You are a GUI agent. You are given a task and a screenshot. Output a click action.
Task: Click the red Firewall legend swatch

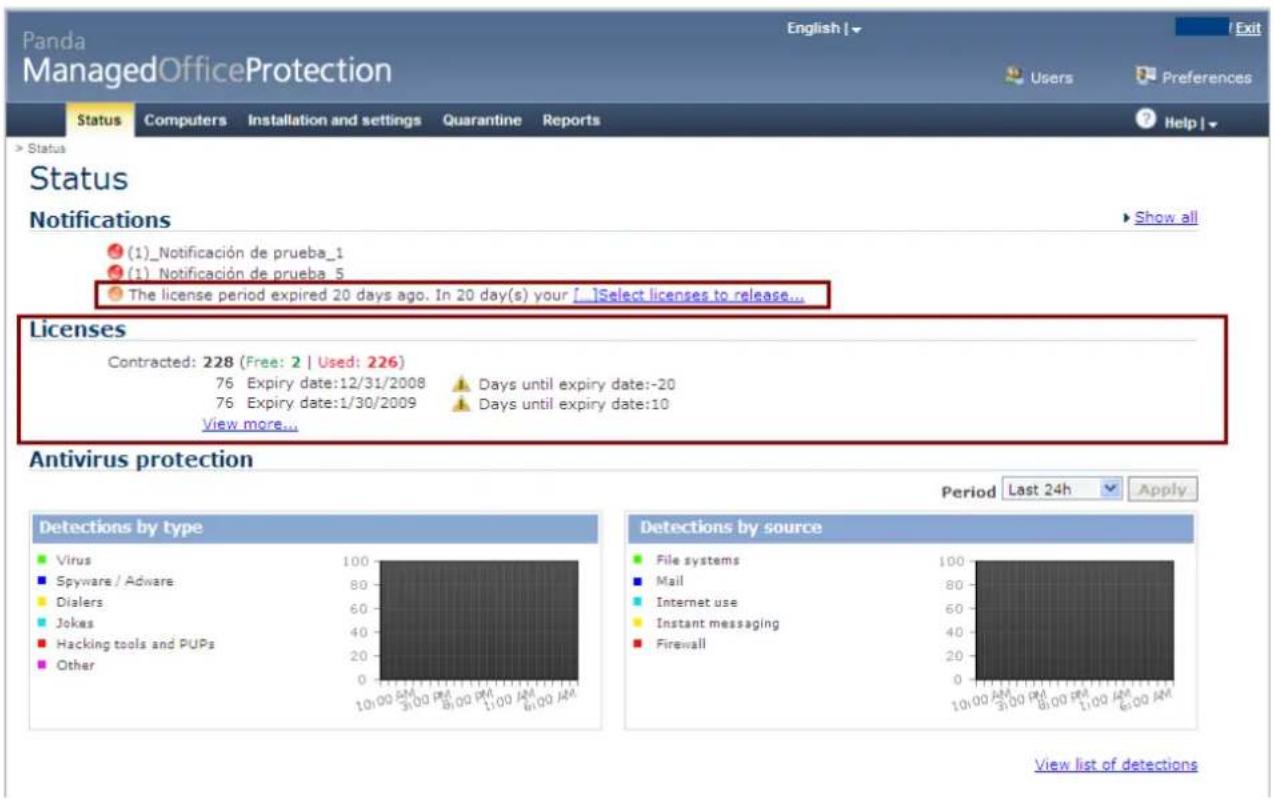coord(637,644)
